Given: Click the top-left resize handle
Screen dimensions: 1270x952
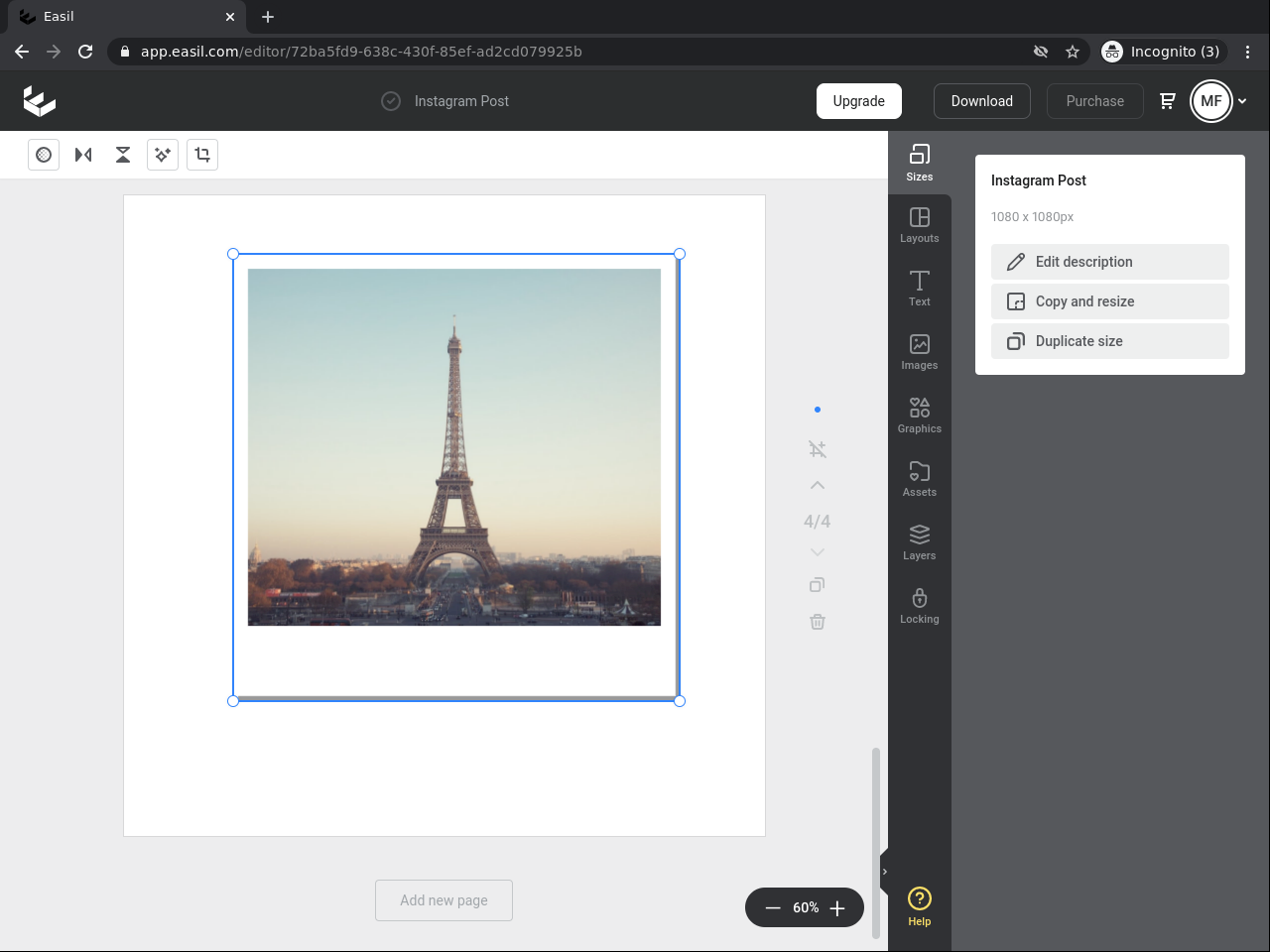Looking at the screenshot, I should 233,254.
